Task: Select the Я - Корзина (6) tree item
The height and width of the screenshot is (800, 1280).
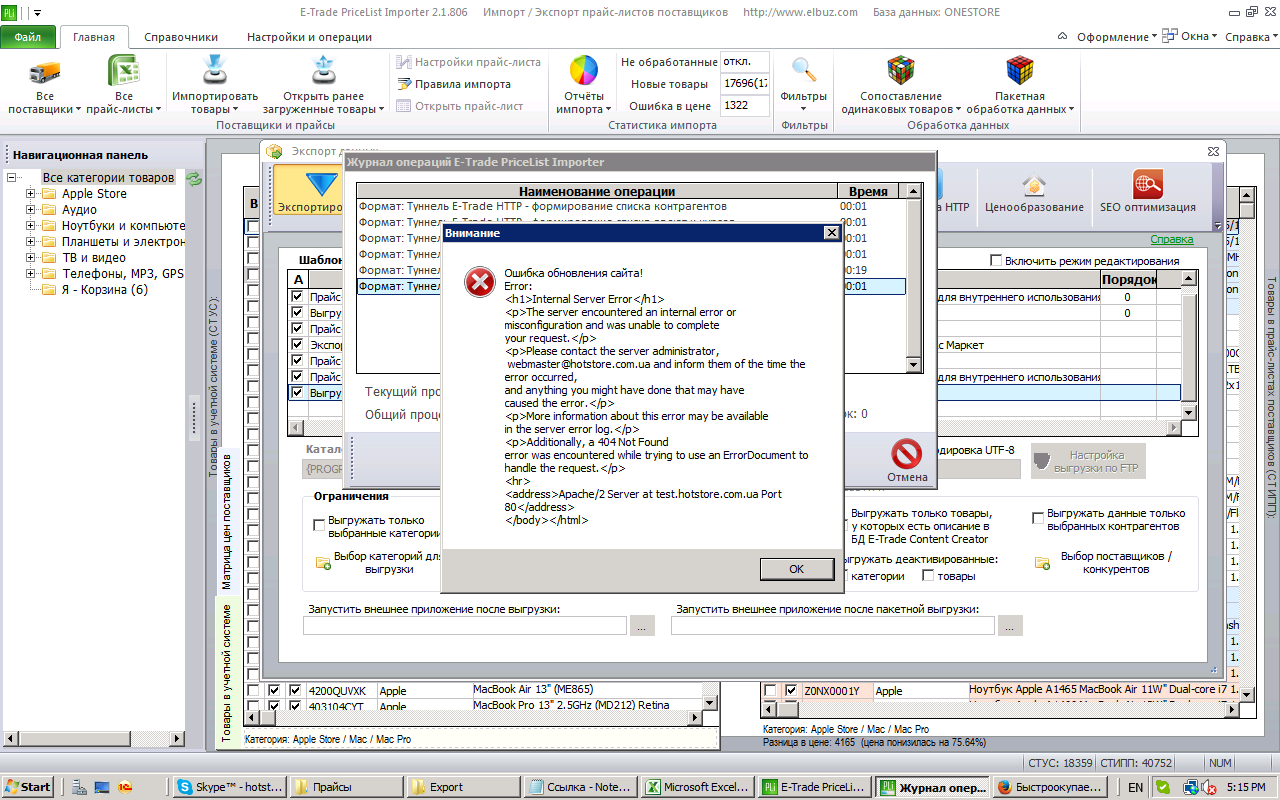Action: click(x=105, y=290)
